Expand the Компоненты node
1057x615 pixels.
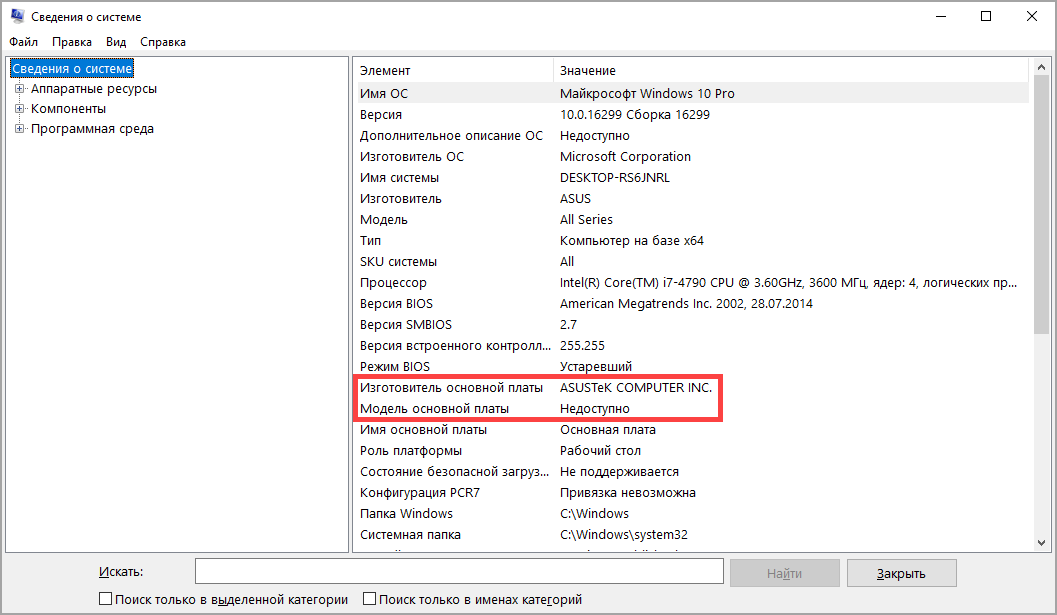(20, 109)
